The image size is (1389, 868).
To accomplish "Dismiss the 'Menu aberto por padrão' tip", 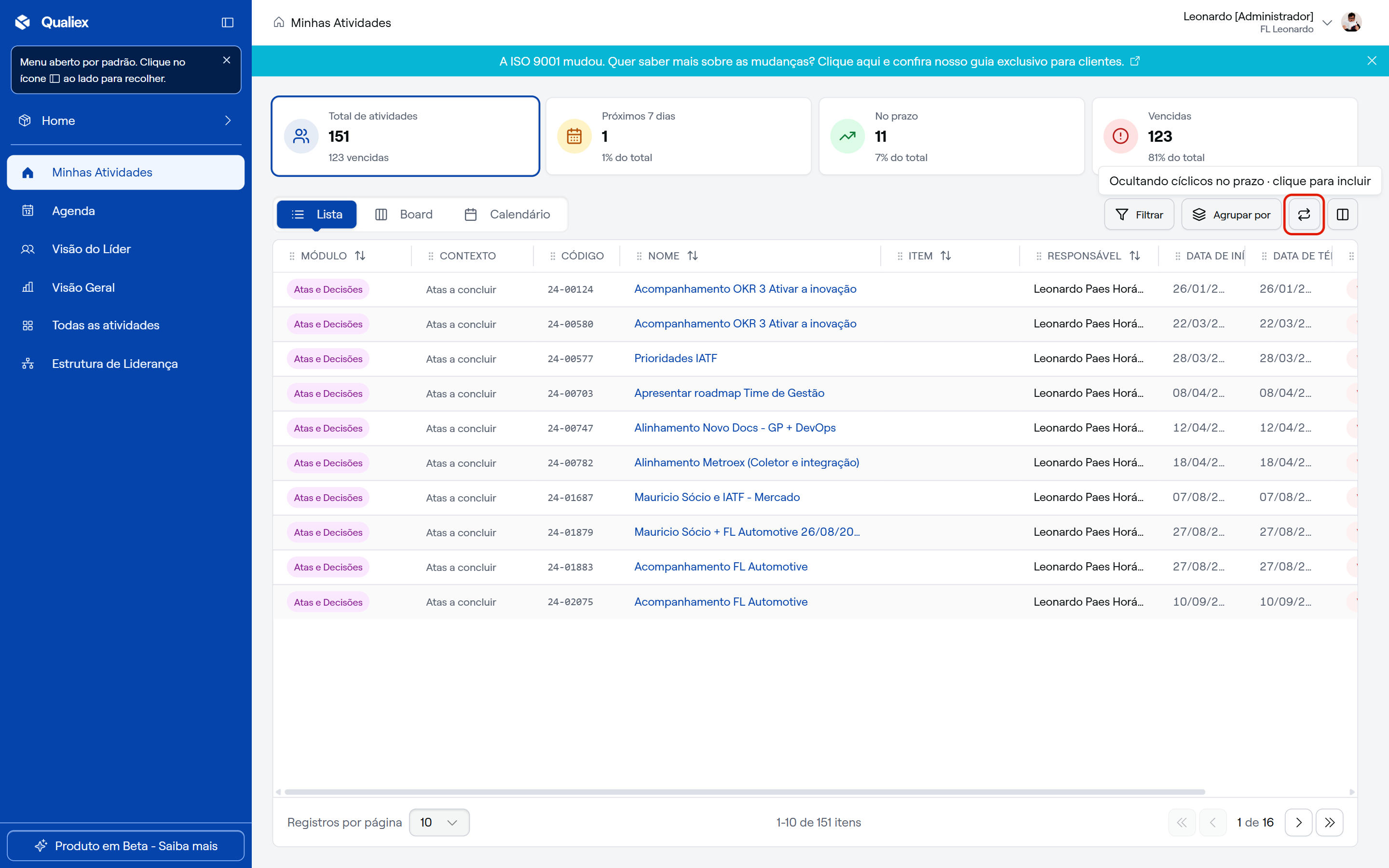I will 227,60.
